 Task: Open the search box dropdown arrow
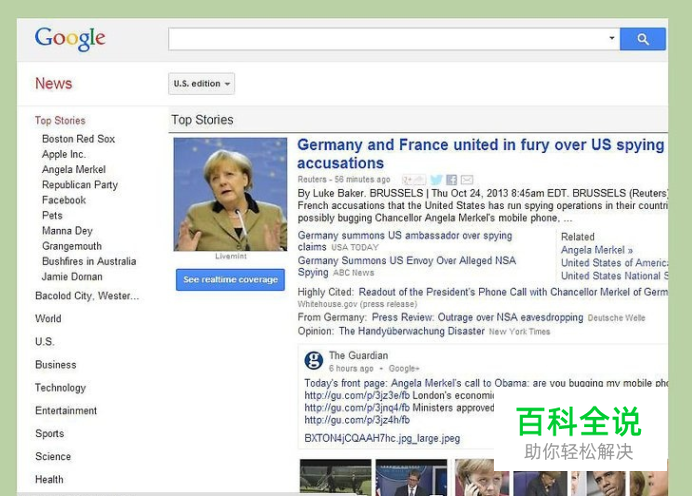pos(612,38)
